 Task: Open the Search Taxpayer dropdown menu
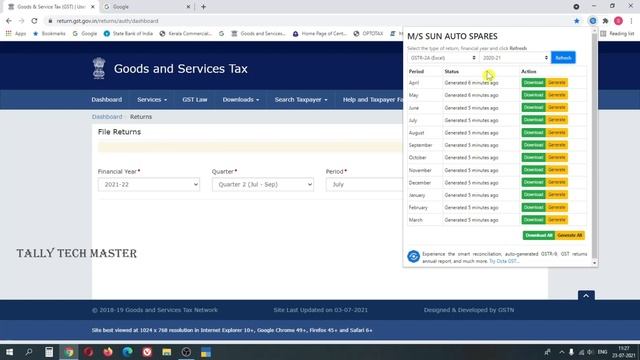301,100
